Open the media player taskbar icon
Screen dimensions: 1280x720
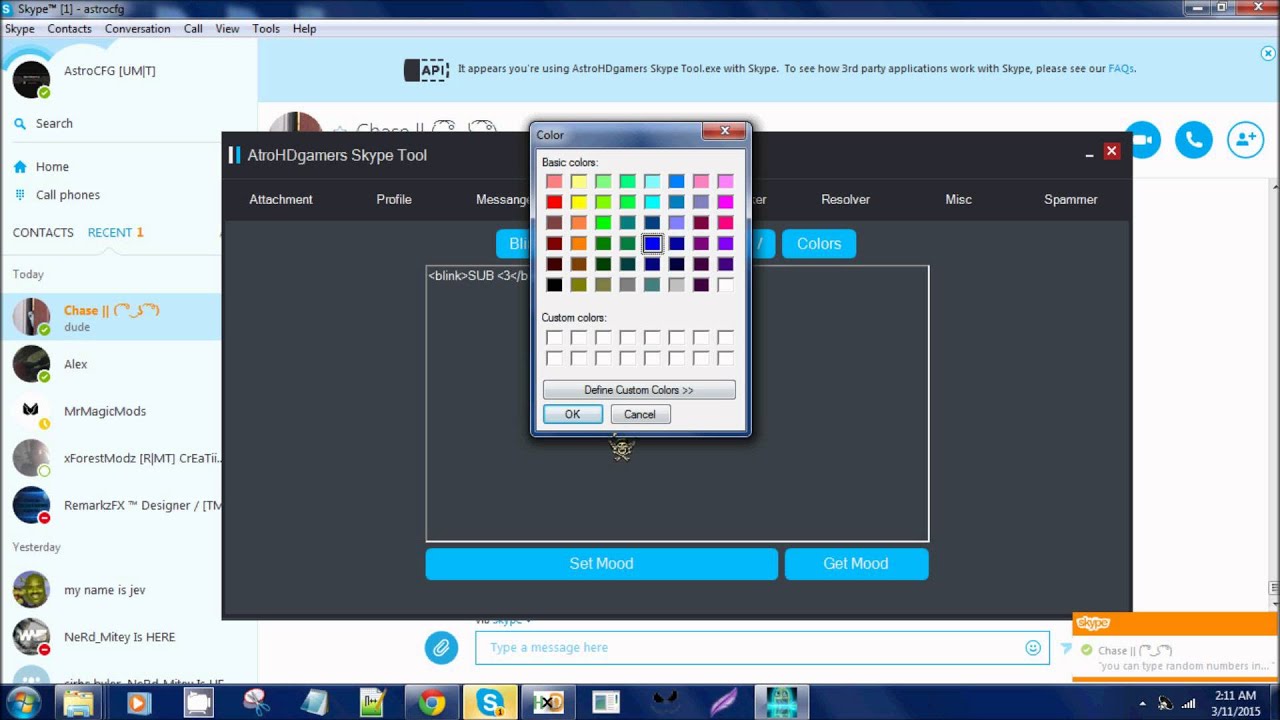tap(138, 702)
